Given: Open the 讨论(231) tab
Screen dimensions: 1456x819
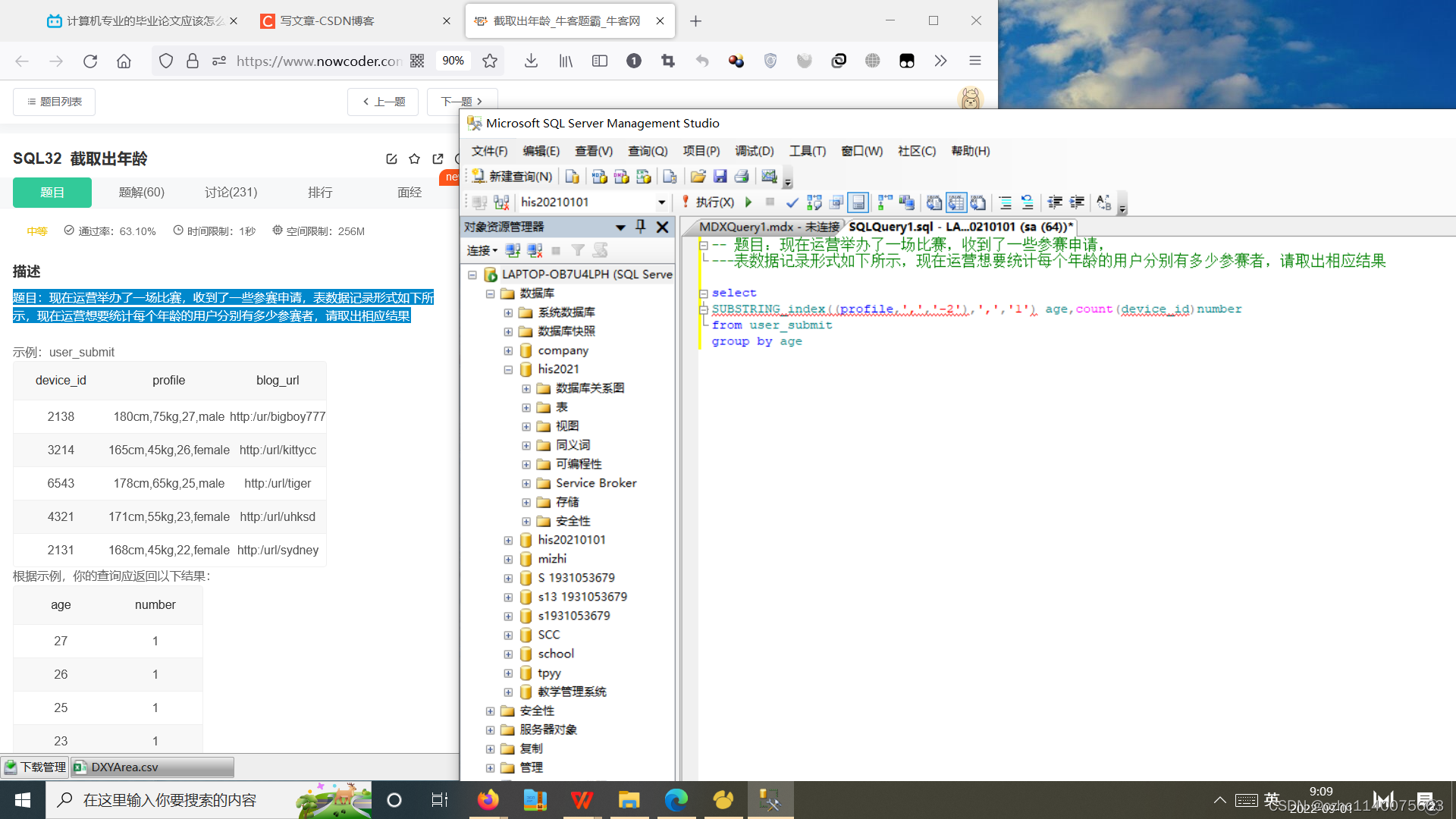Looking at the screenshot, I should [x=231, y=193].
